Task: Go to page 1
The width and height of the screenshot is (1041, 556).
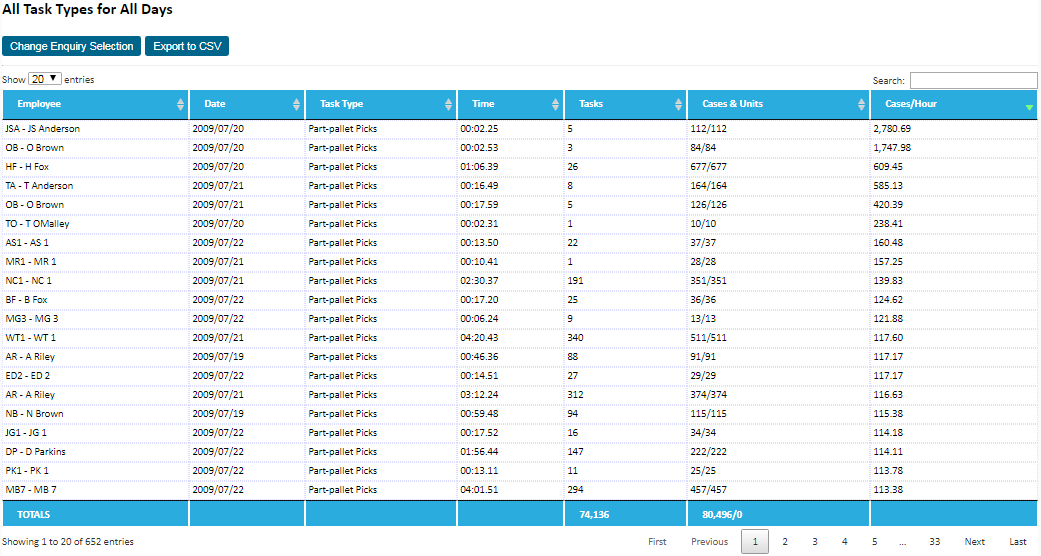Action: [755, 541]
